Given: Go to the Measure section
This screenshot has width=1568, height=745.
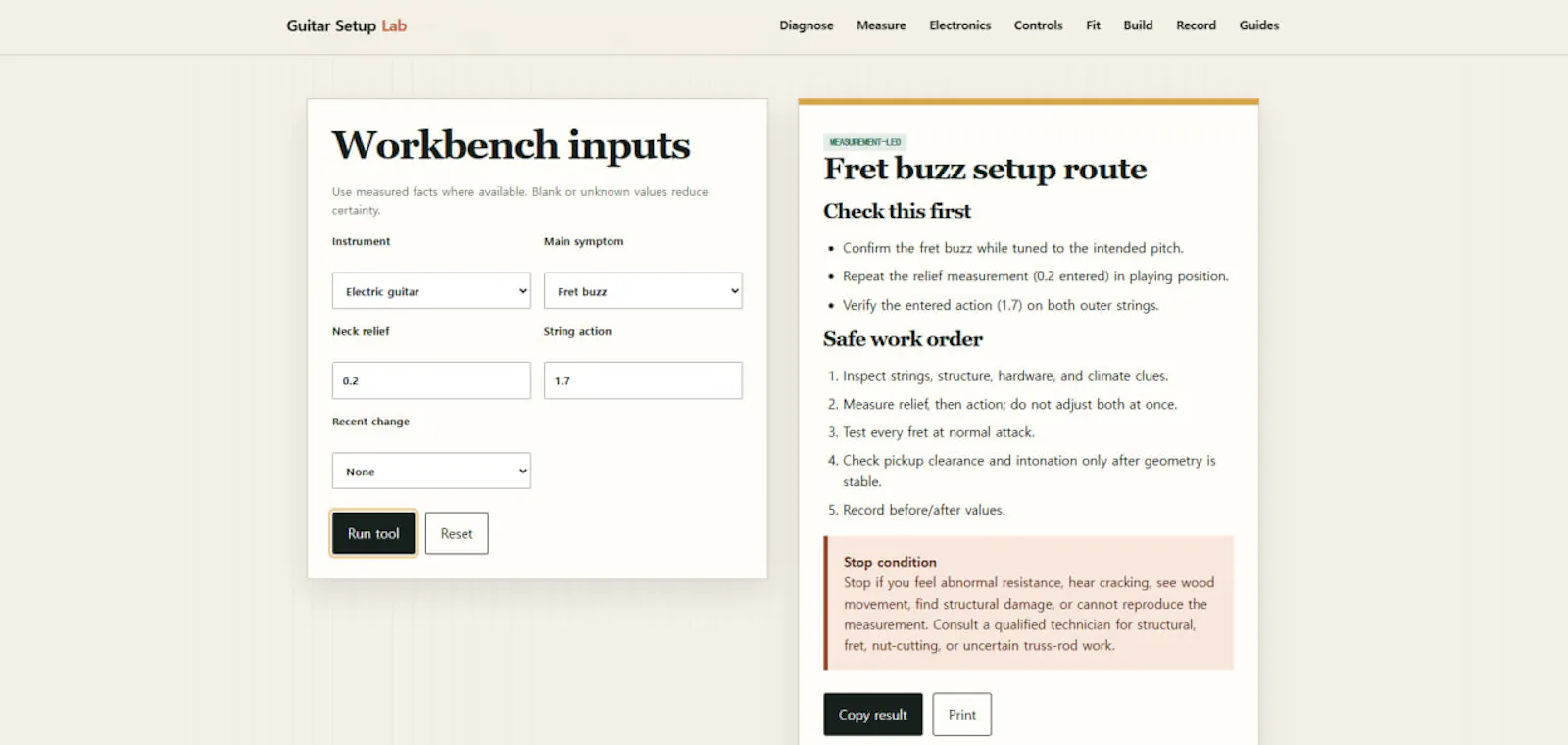Looking at the screenshot, I should click(881, 25).
